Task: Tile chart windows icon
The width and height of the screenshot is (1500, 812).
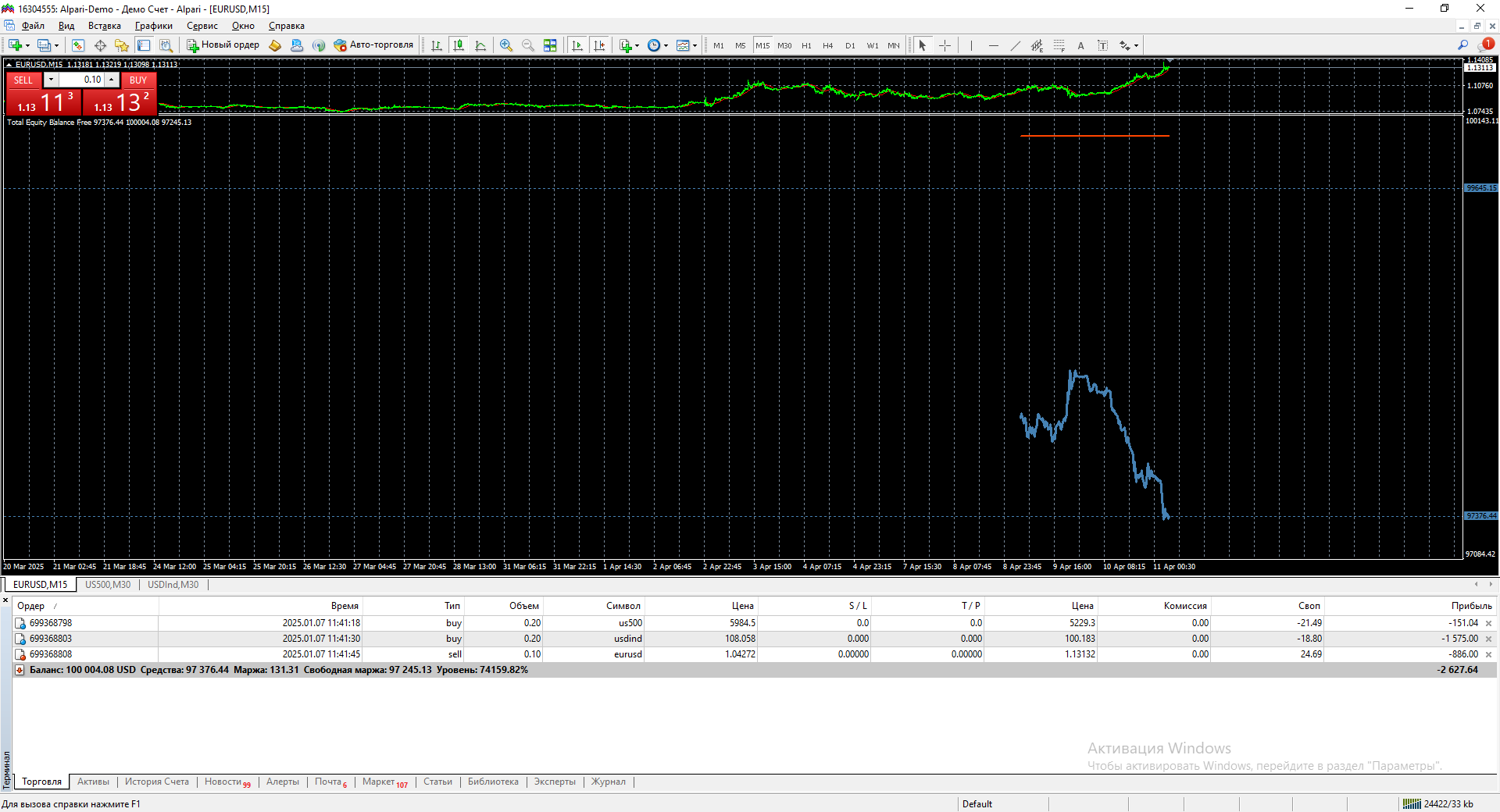Action: (x=550, y=45)
